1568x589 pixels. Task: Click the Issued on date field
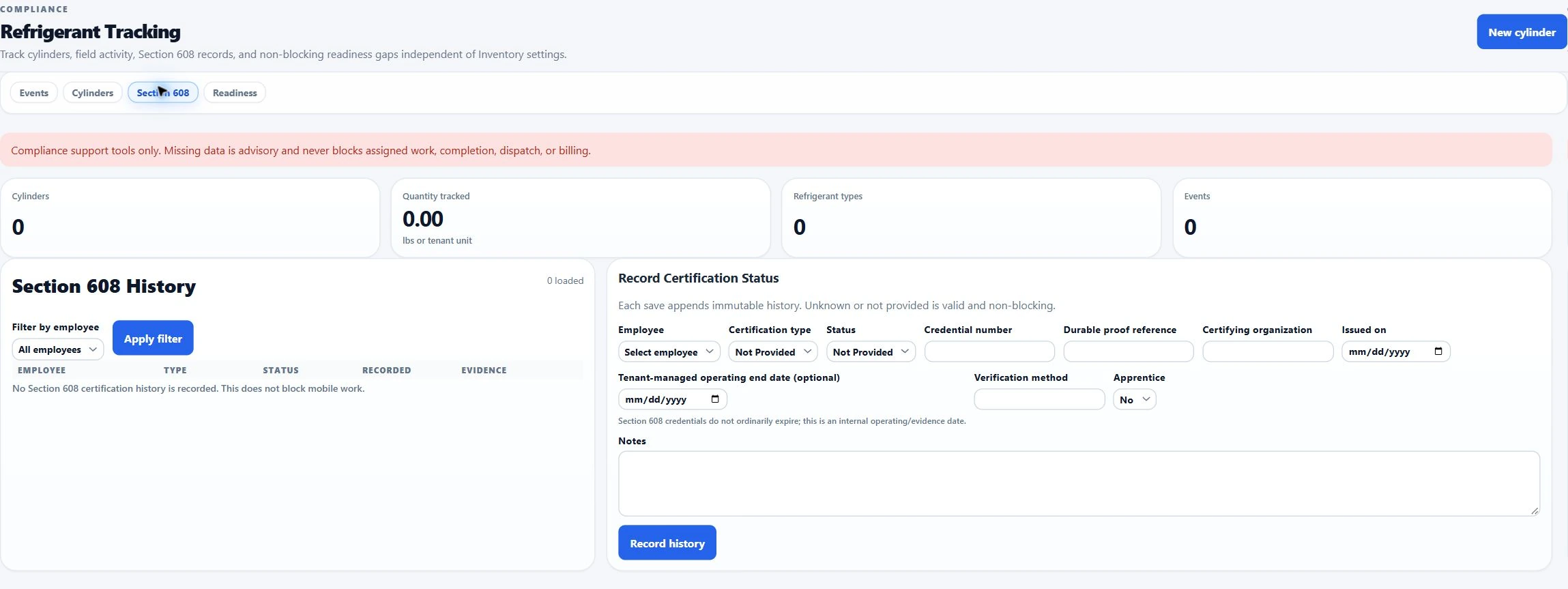[1396, 351]
